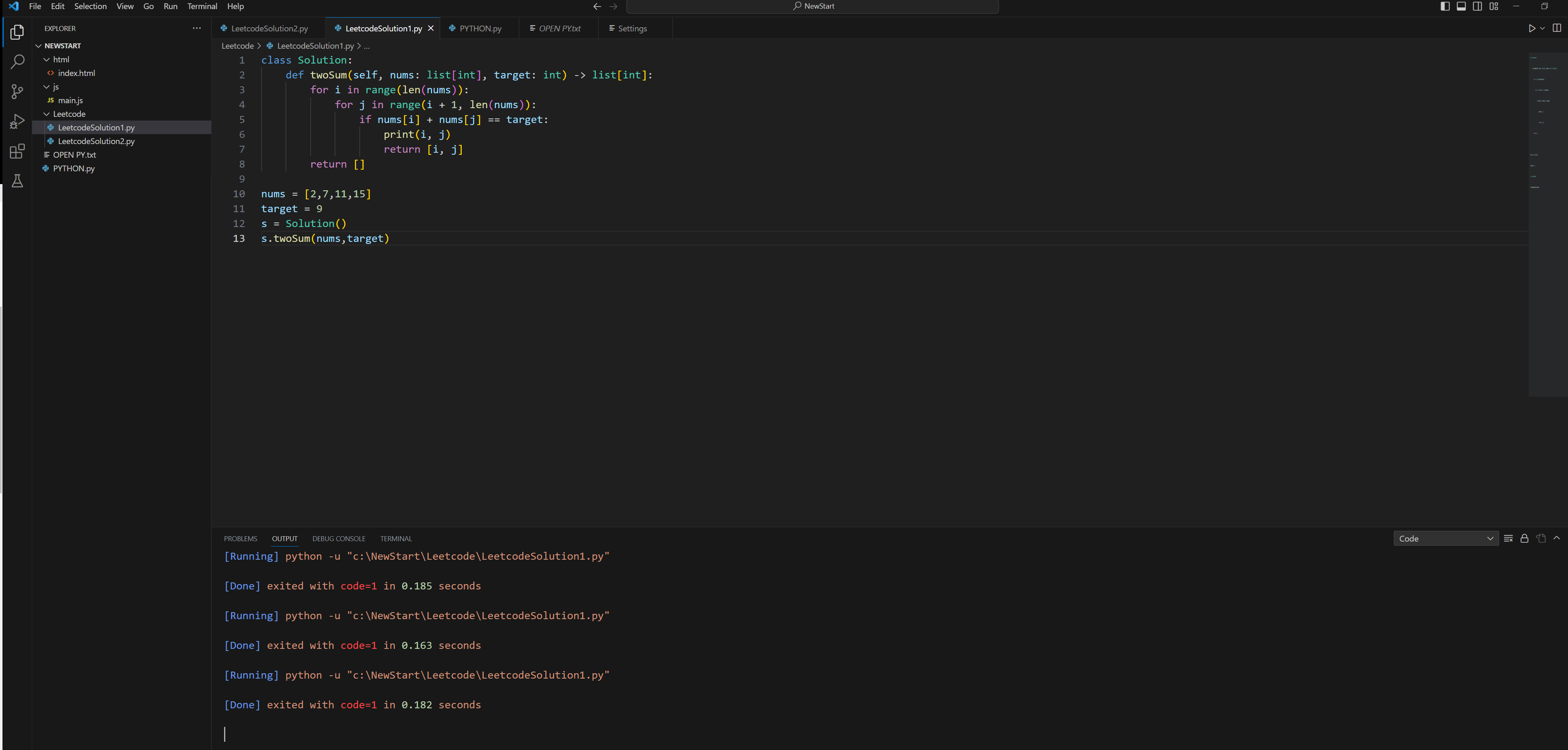This screenshot has height=750, width=1568.
Task: Toggle bottom panel visibility
Action: coord(1461,6)
